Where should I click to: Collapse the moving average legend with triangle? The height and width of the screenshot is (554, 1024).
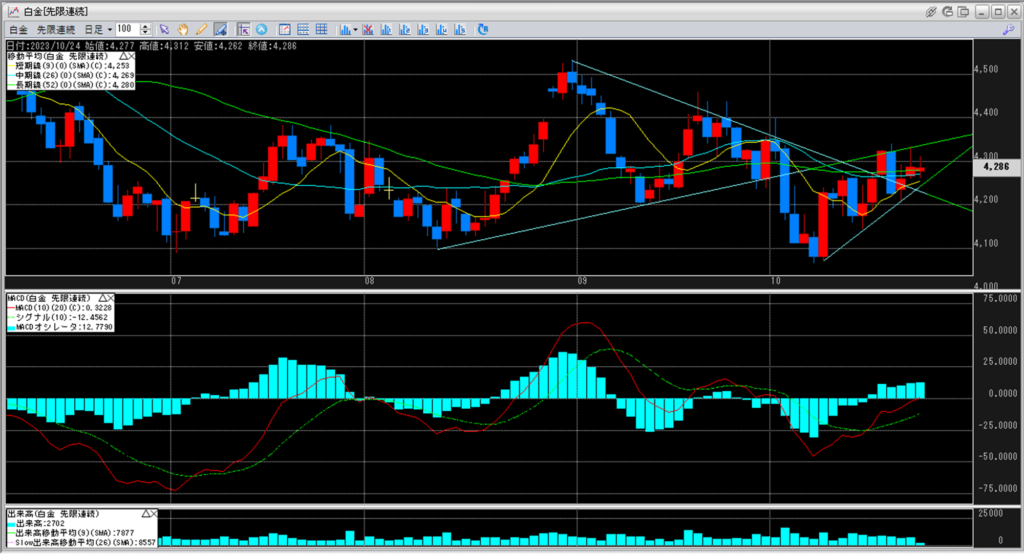point(123,56)
